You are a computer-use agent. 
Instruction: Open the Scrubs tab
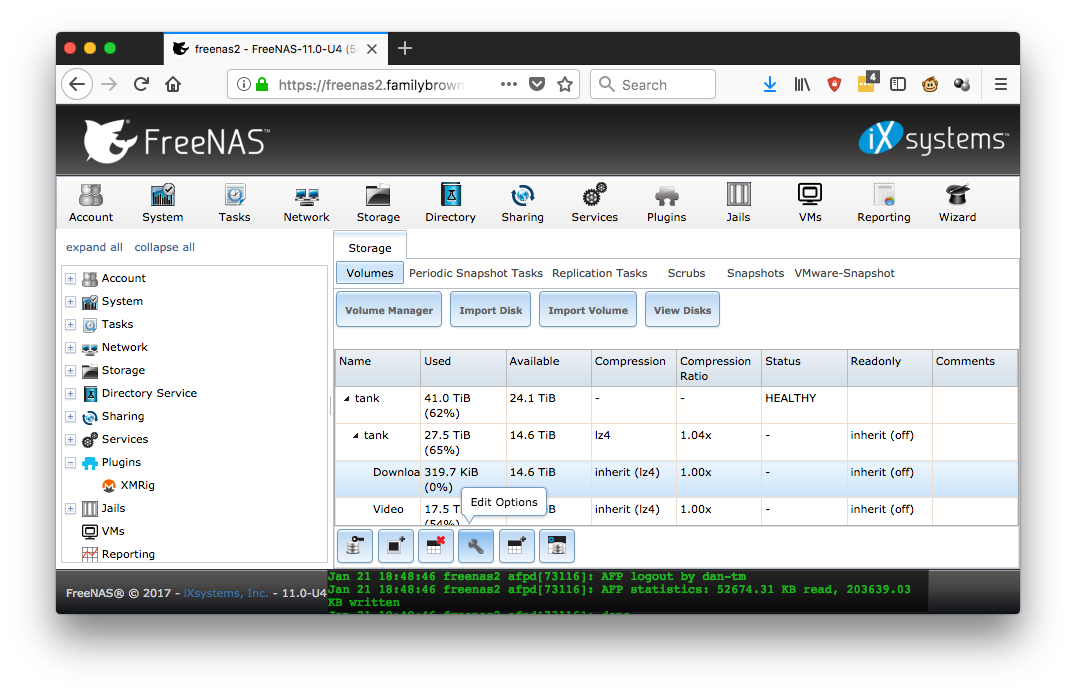click(686, 273)
